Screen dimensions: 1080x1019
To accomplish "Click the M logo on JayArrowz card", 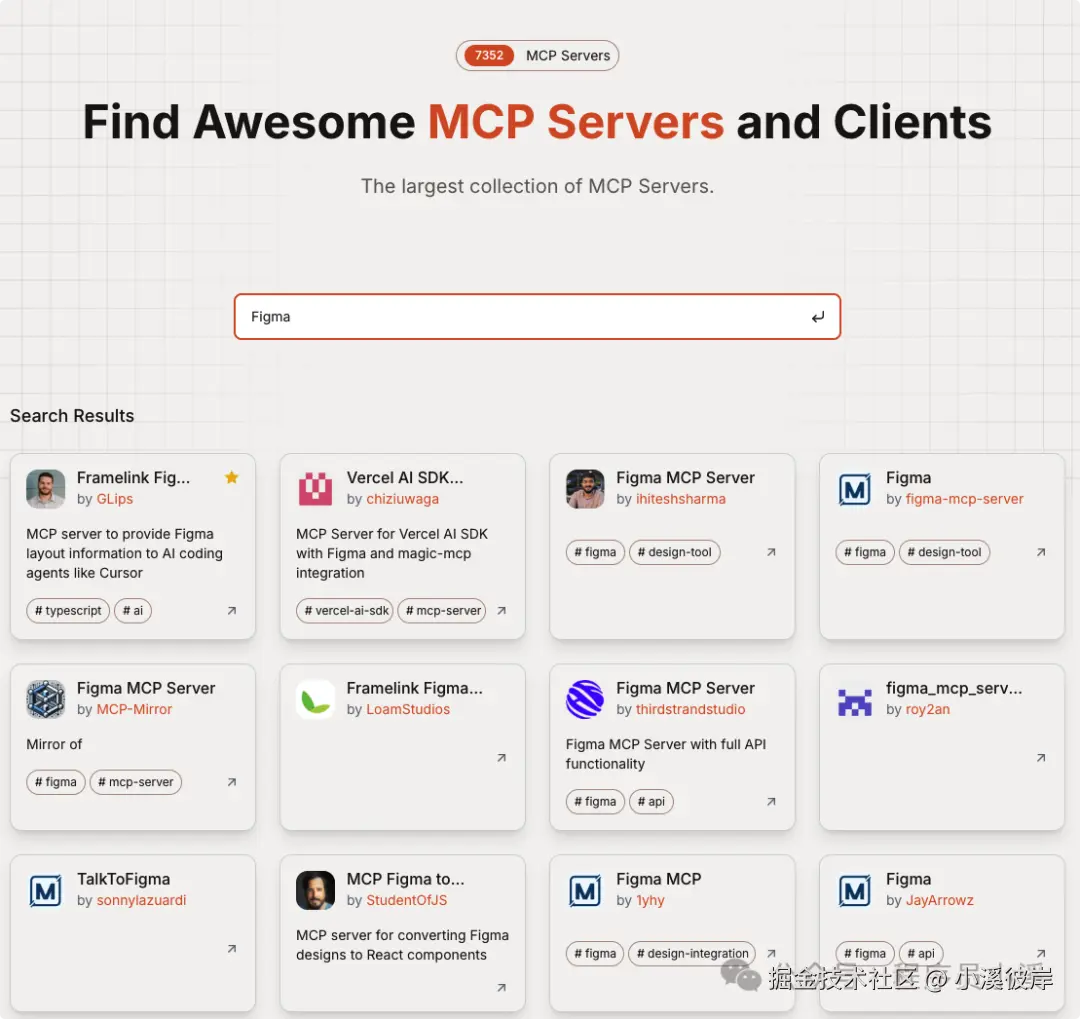I will pyautogui.click(x=855, y=891).
